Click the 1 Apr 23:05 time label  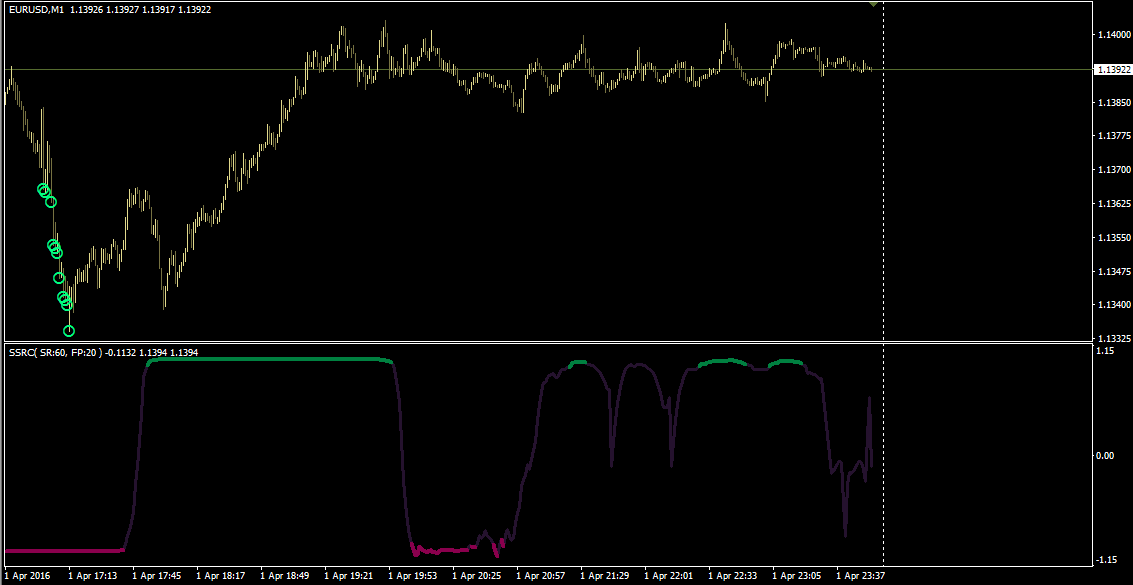pyautogui.click(x=796, y=576)
